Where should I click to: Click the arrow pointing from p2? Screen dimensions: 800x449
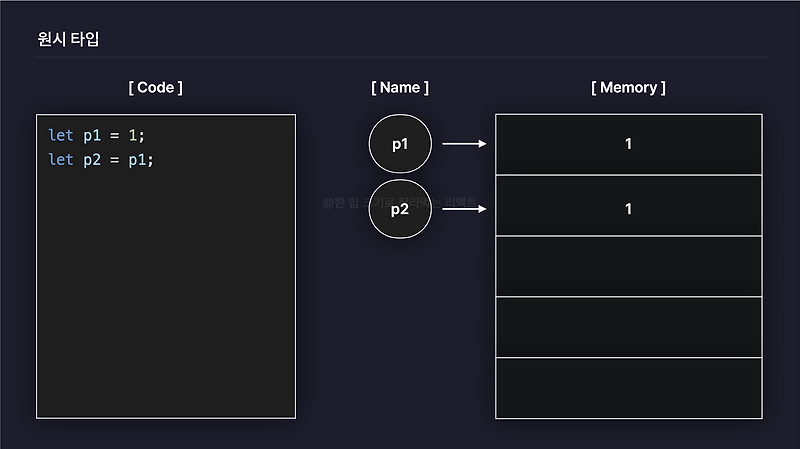tap(464, 209)
